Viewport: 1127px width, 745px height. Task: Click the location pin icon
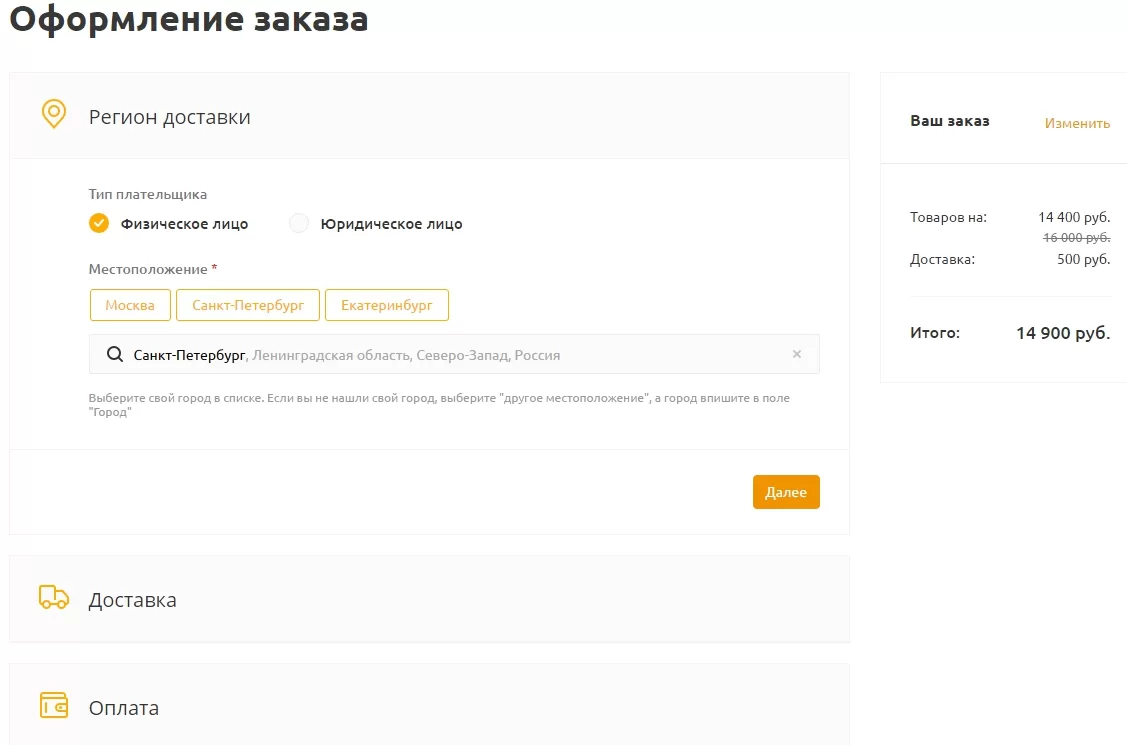54,114
